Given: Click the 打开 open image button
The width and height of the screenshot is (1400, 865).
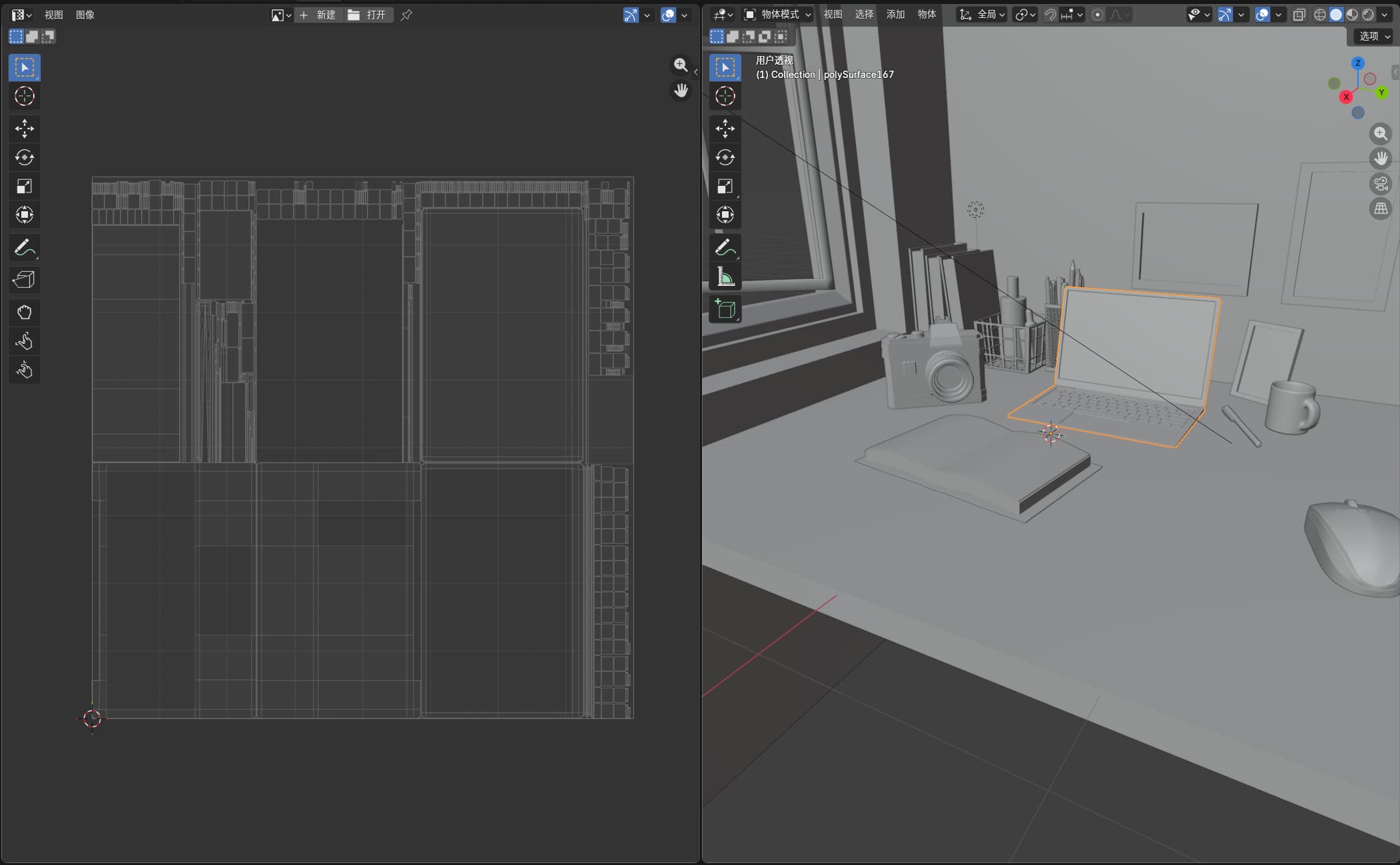Looking at the screenshot, I should [368, 15].
